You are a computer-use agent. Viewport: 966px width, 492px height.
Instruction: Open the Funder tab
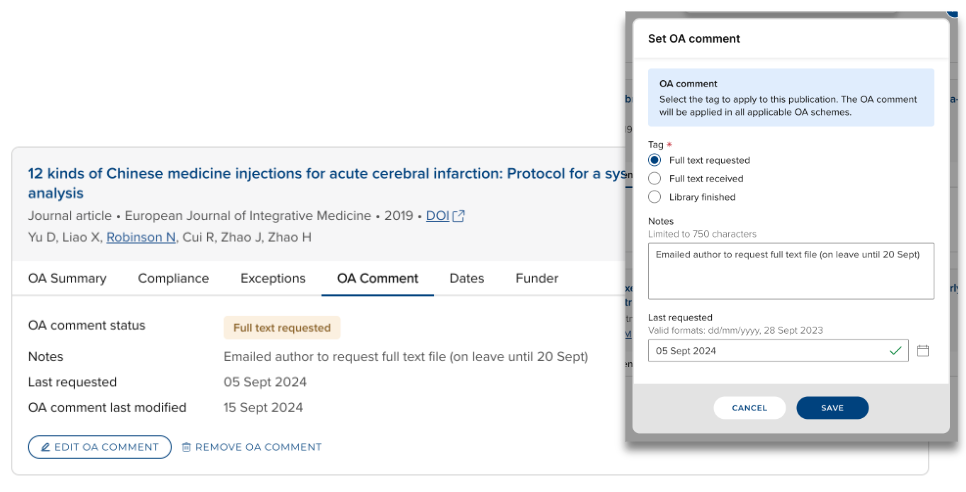point(537,278)
